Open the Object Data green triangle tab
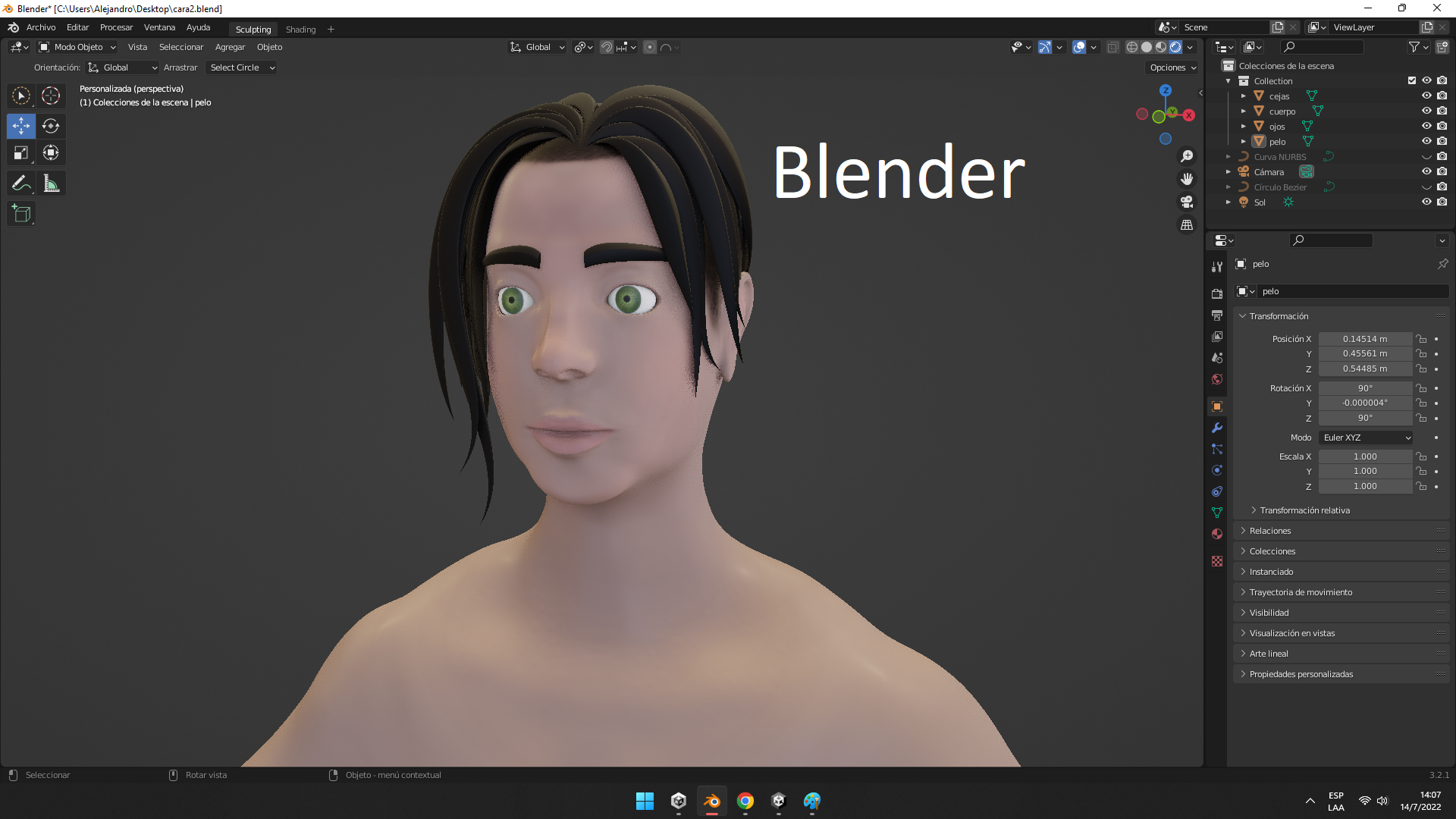This screenshot has height=819, width=1456. (x=1217, y=513)
